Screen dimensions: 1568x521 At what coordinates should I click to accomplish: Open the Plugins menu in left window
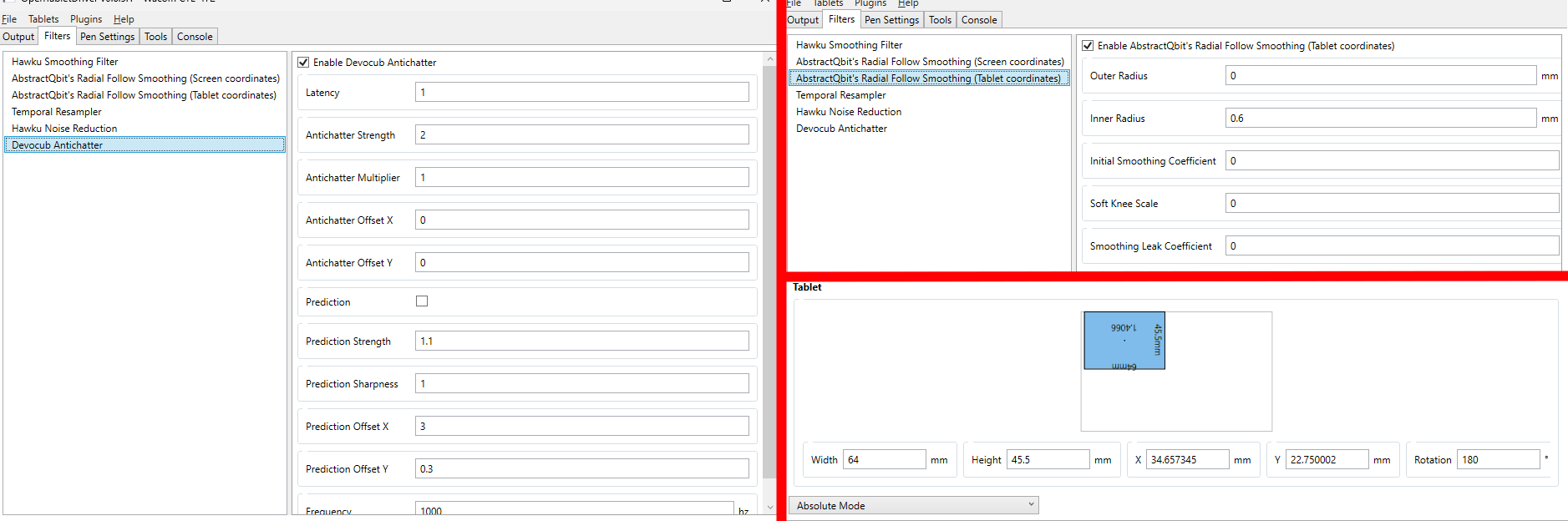click(x=86, y=19)
